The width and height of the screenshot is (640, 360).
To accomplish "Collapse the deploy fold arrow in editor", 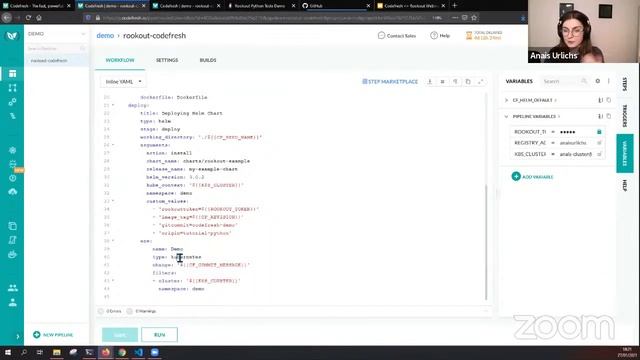I will pos(113,105).
